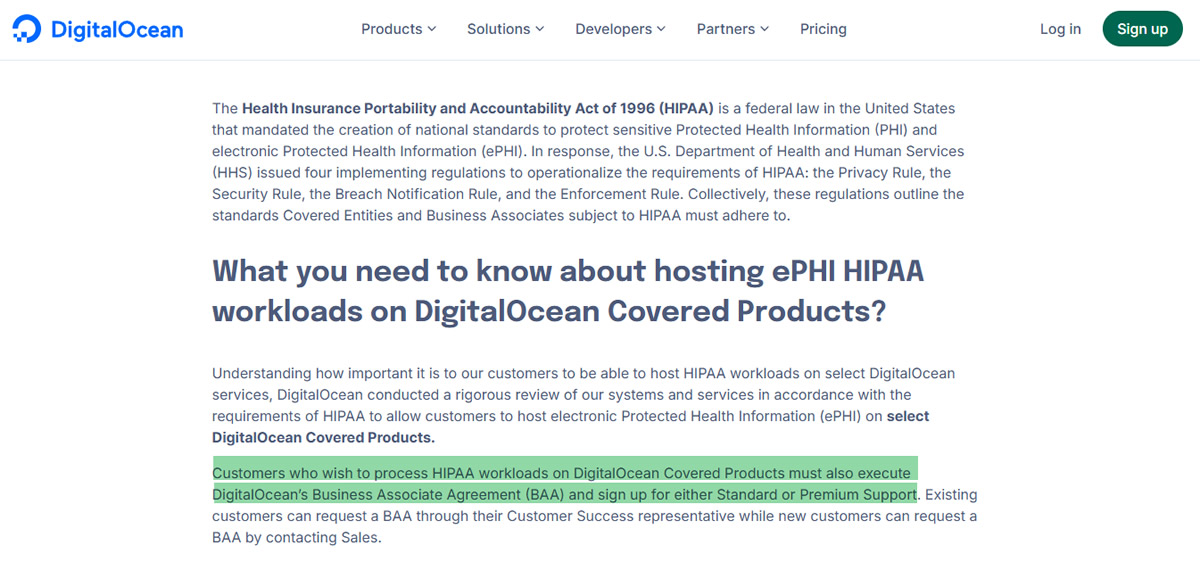Click the 'What you need to know about hosting ePHI' heading
Image resolution: width=1200 pixels, height=571 pixels.
[x=568, y=290]
